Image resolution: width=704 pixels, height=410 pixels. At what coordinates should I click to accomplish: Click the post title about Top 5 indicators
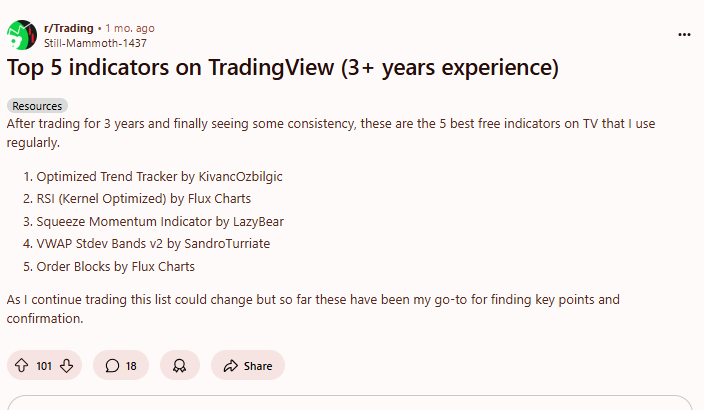(283, 67)
